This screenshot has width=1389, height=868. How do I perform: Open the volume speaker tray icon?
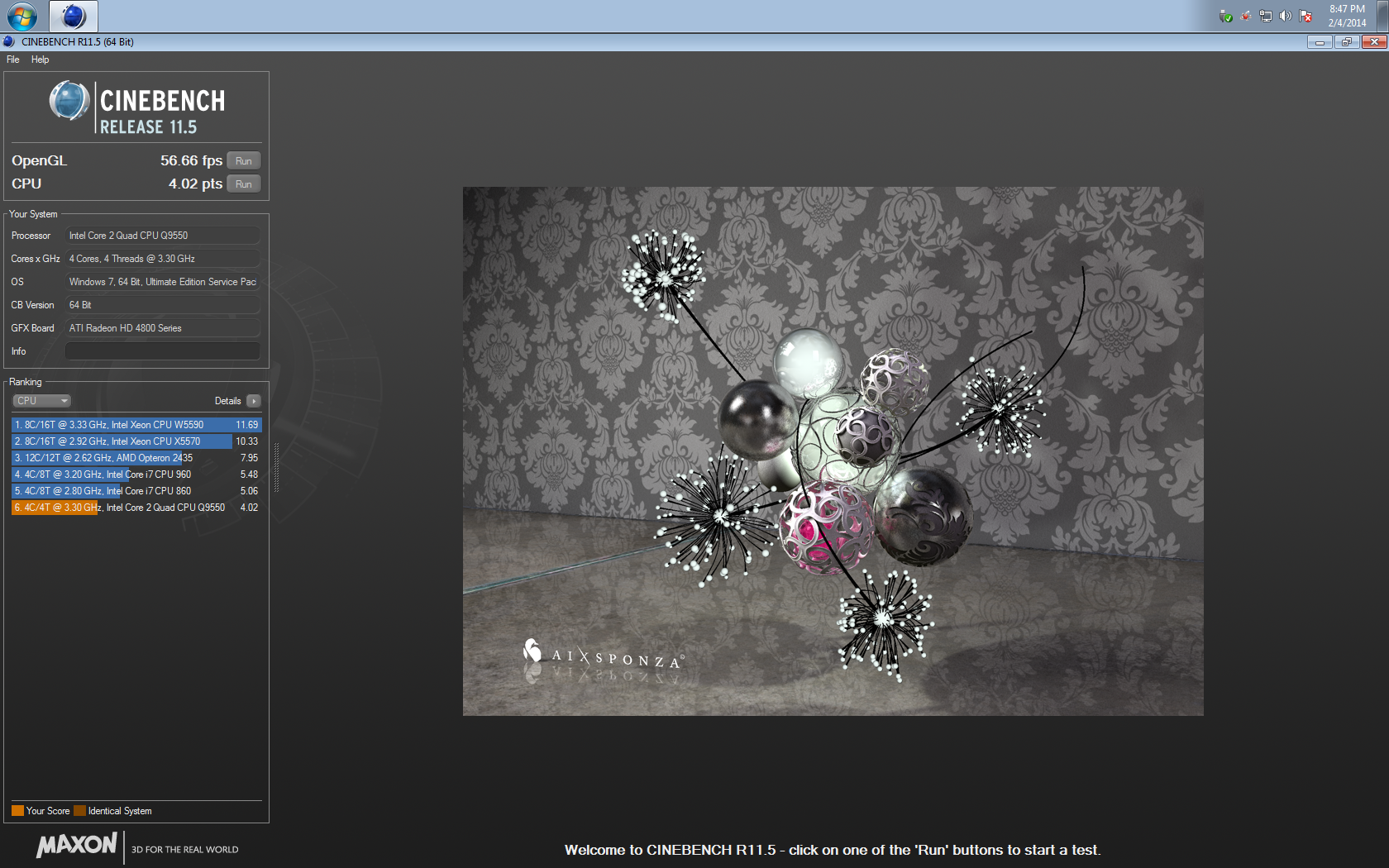(x=1286, y=16)
